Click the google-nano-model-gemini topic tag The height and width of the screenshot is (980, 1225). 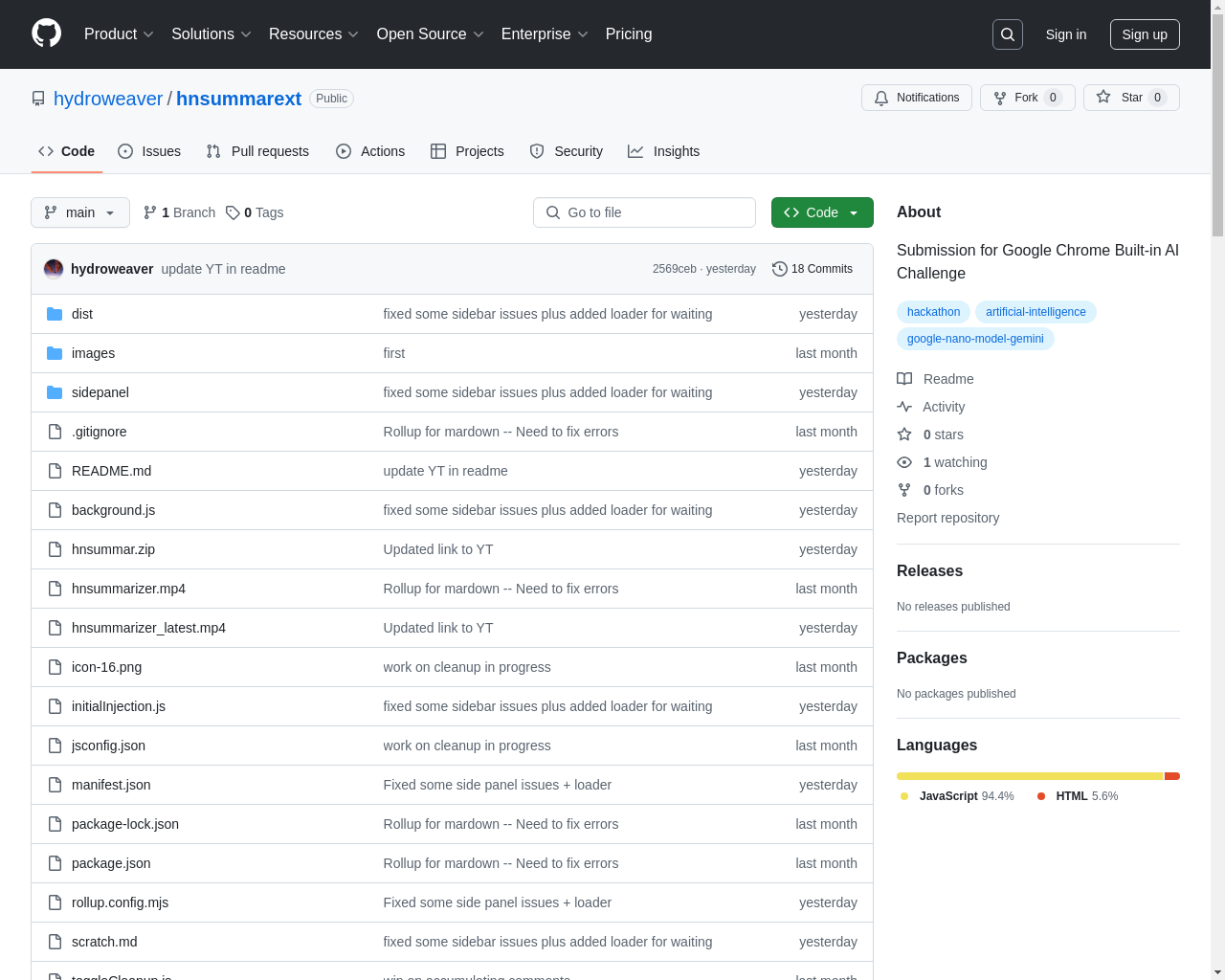(975, 339)
